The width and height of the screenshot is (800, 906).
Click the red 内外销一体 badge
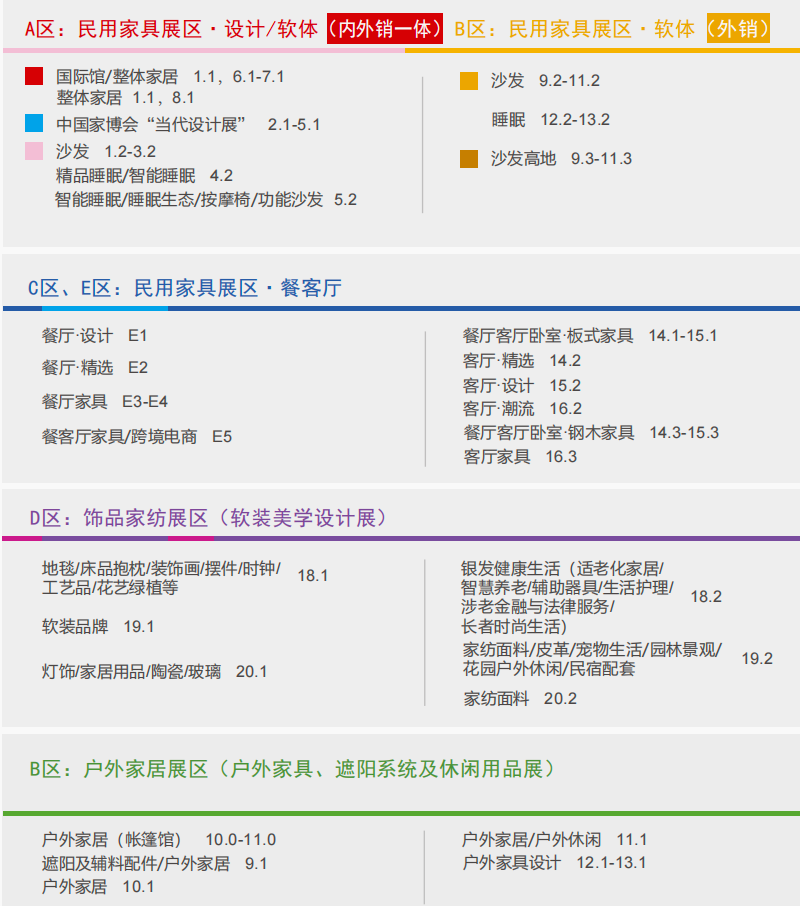coord(385,29)
